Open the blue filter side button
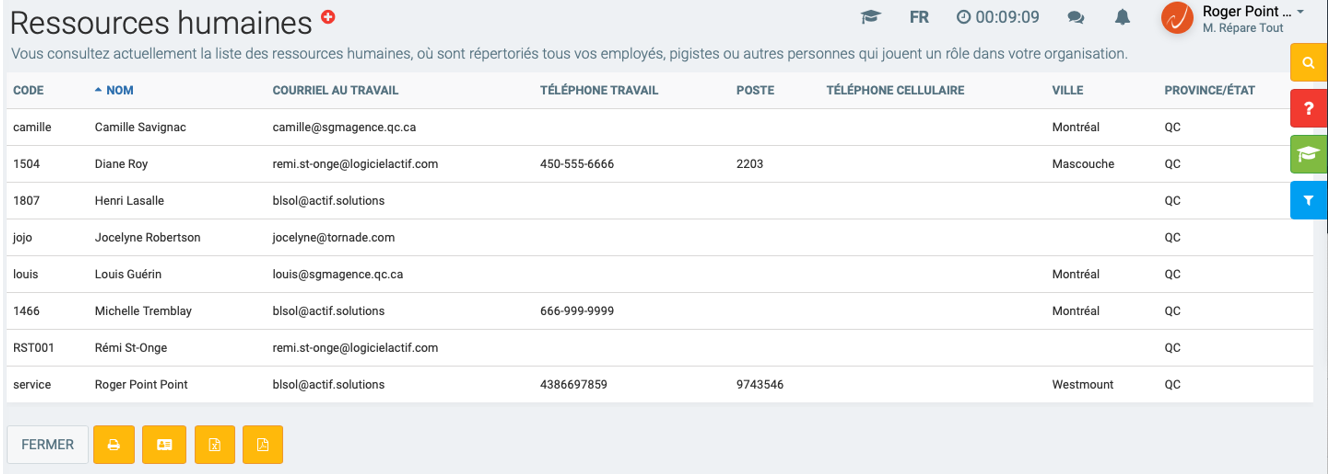The image size is (1328, 474). point(1308,200)
